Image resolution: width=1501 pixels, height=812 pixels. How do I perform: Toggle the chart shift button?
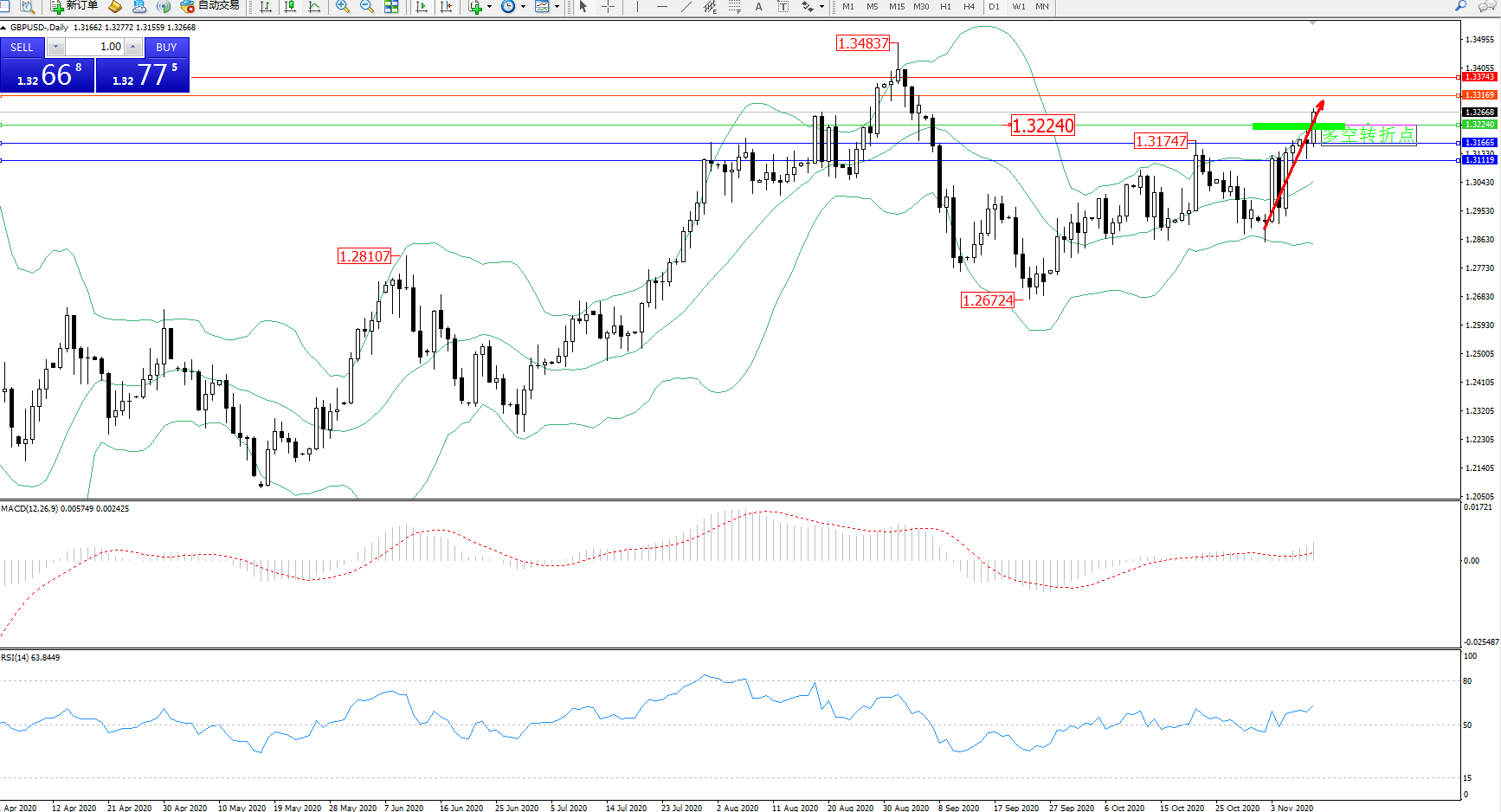[x=446, y=7]
